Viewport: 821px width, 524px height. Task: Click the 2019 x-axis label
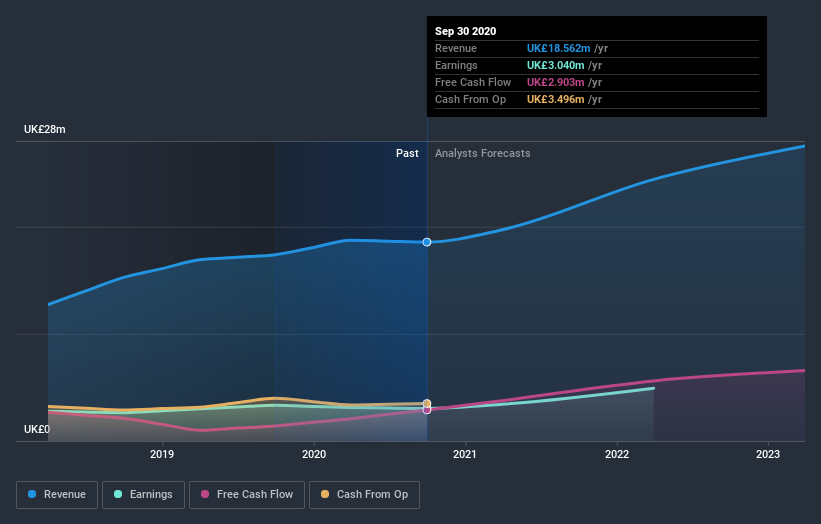pos(162,454)
